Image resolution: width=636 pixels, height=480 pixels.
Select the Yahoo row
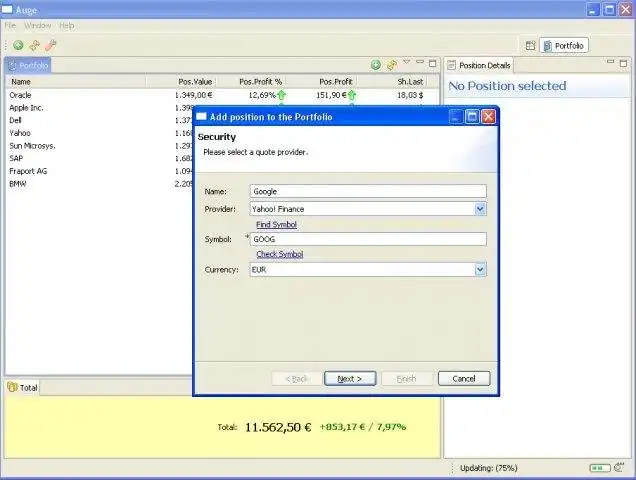(x=99, y=133)
